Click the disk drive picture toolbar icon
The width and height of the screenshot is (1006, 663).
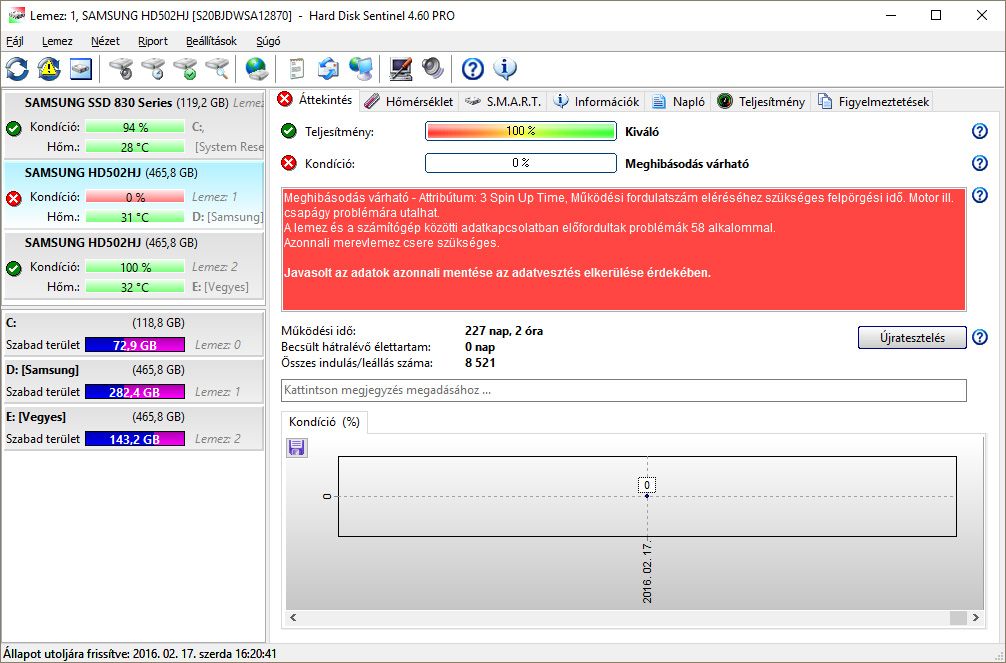[x=81, y=69]
